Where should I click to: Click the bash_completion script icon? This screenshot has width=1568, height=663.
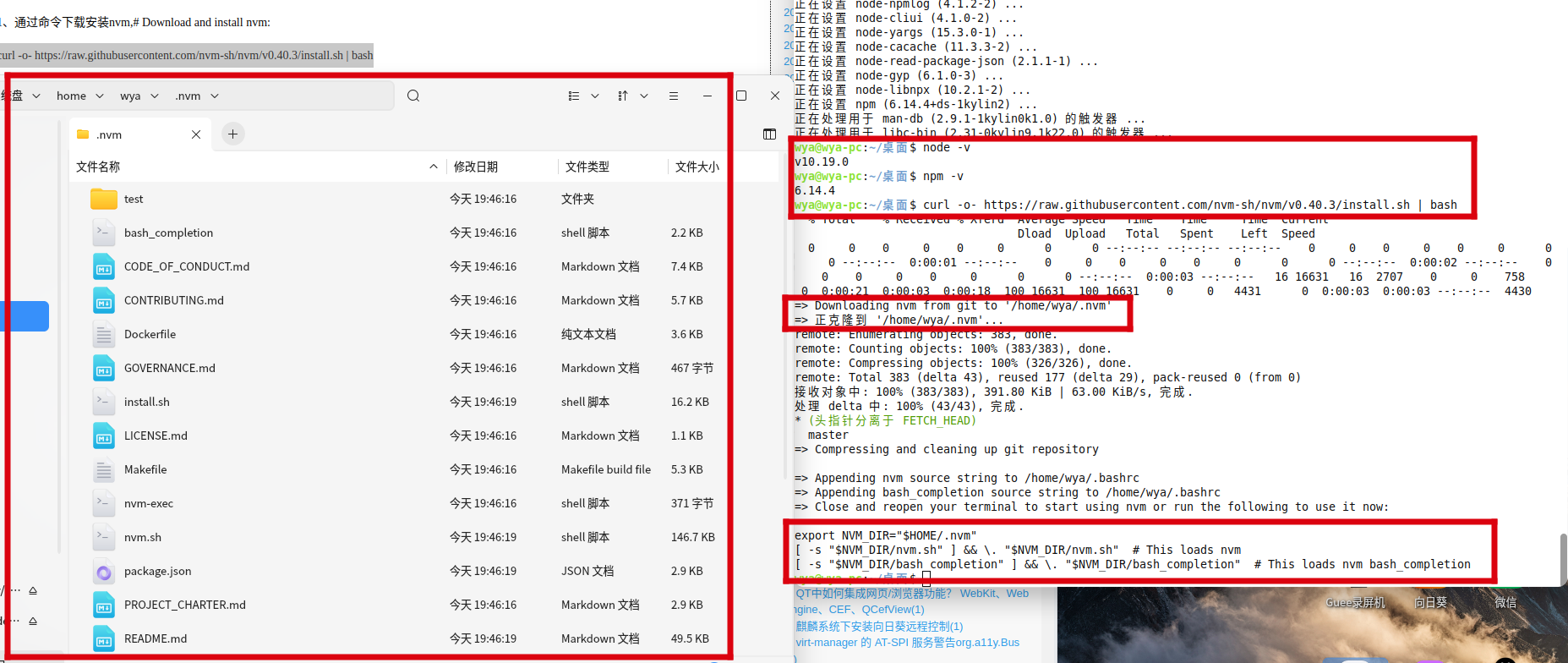point(104,233)
